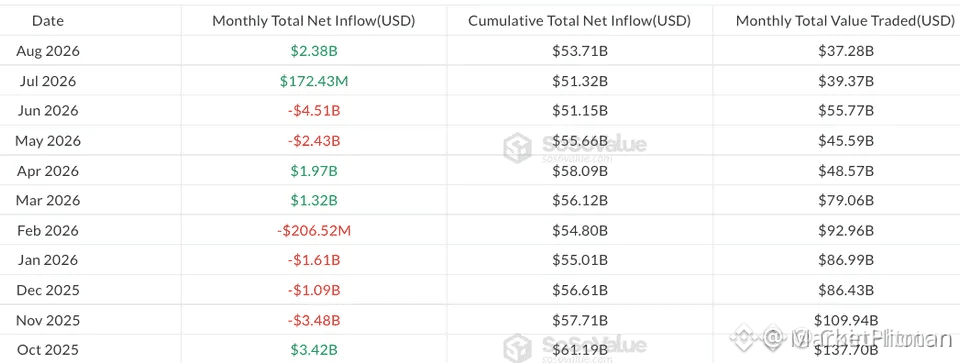Select the -$3.48B Nov 2025 inflow

pos(314,320)
